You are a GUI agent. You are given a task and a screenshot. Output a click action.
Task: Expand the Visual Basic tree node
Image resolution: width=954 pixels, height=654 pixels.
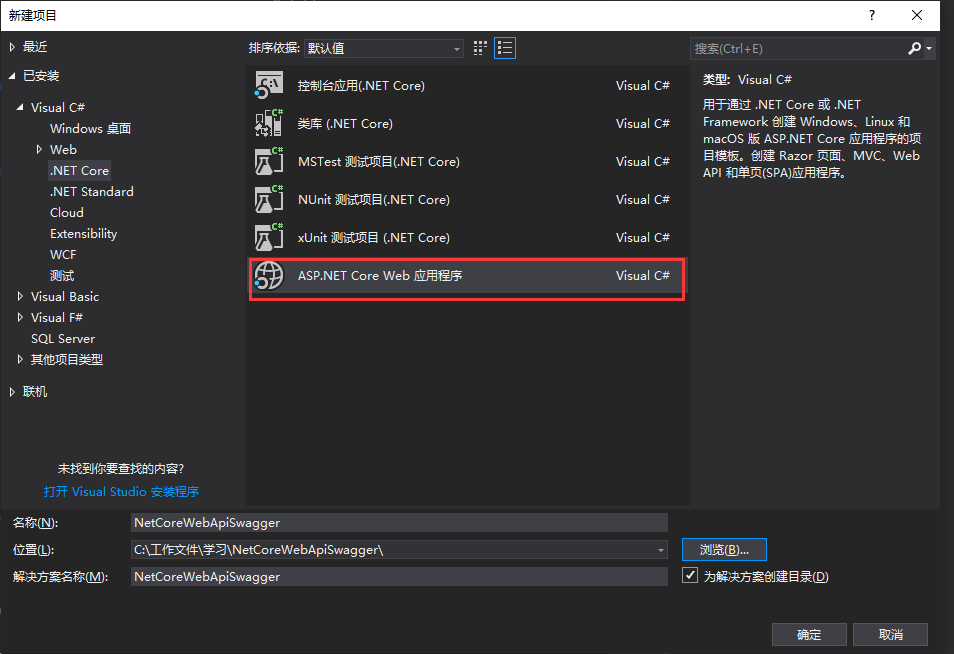[x=20, y=296]
